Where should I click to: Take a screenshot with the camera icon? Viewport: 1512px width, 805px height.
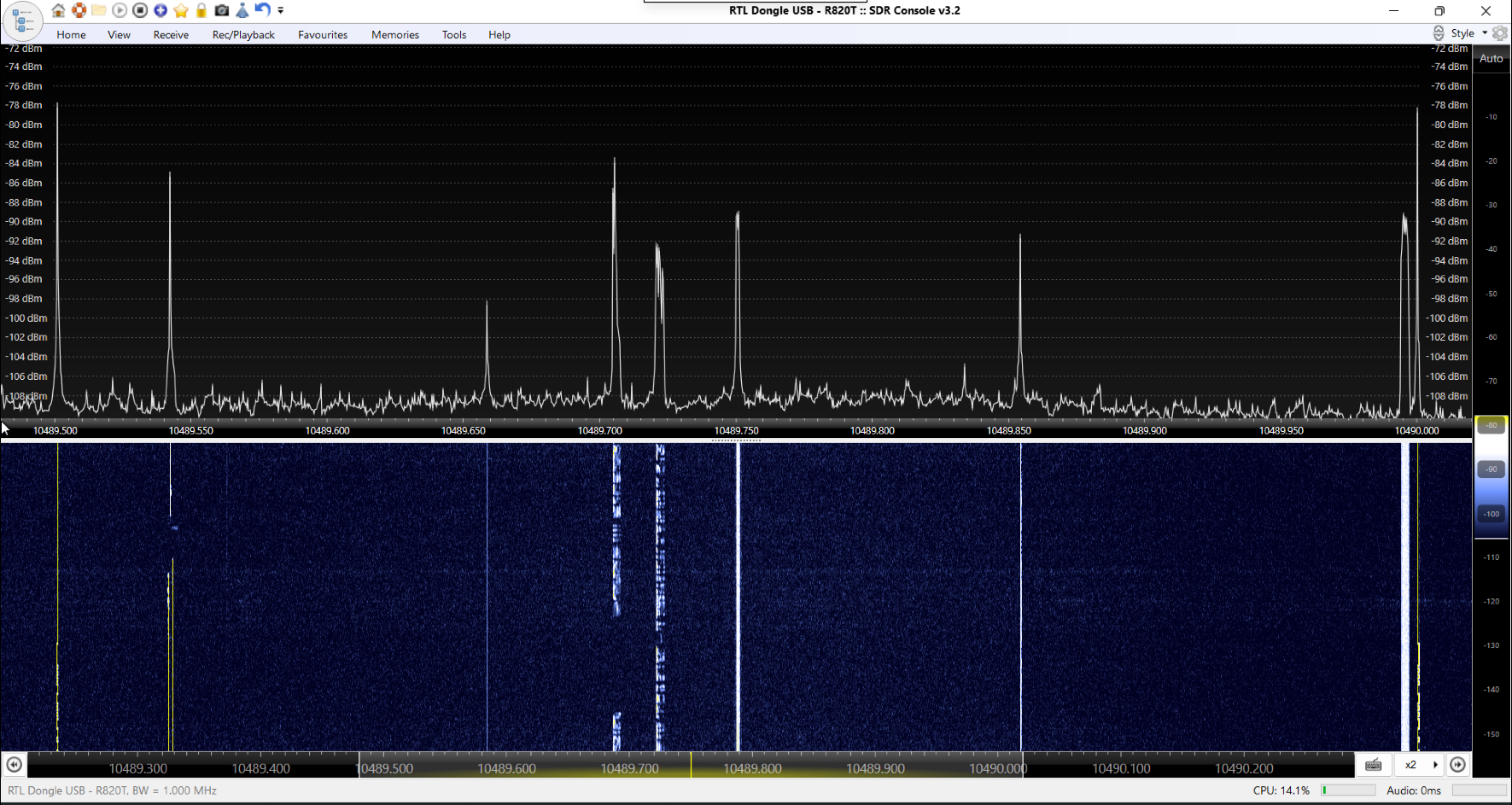222,10
